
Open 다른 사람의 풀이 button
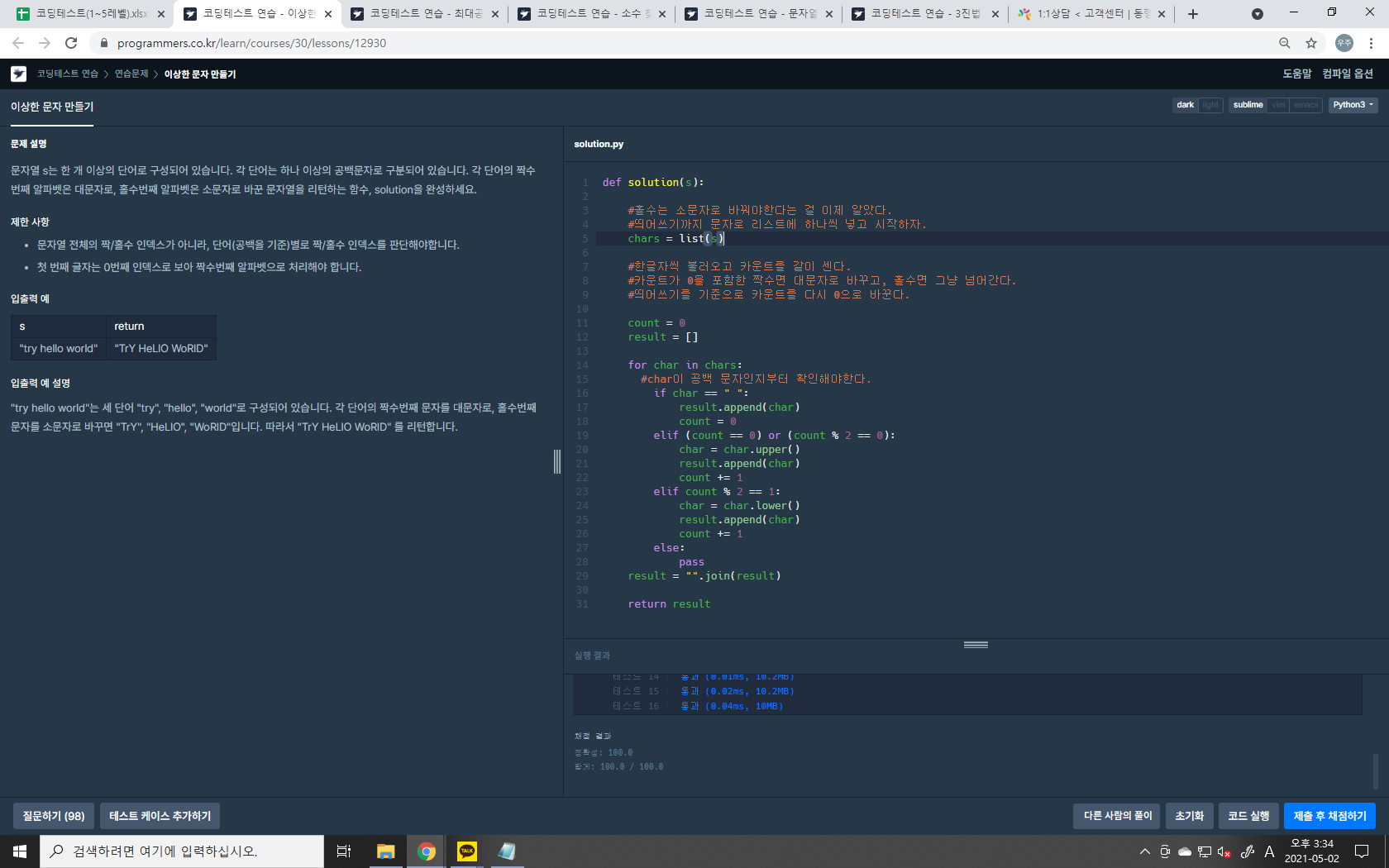[1117, 816]
